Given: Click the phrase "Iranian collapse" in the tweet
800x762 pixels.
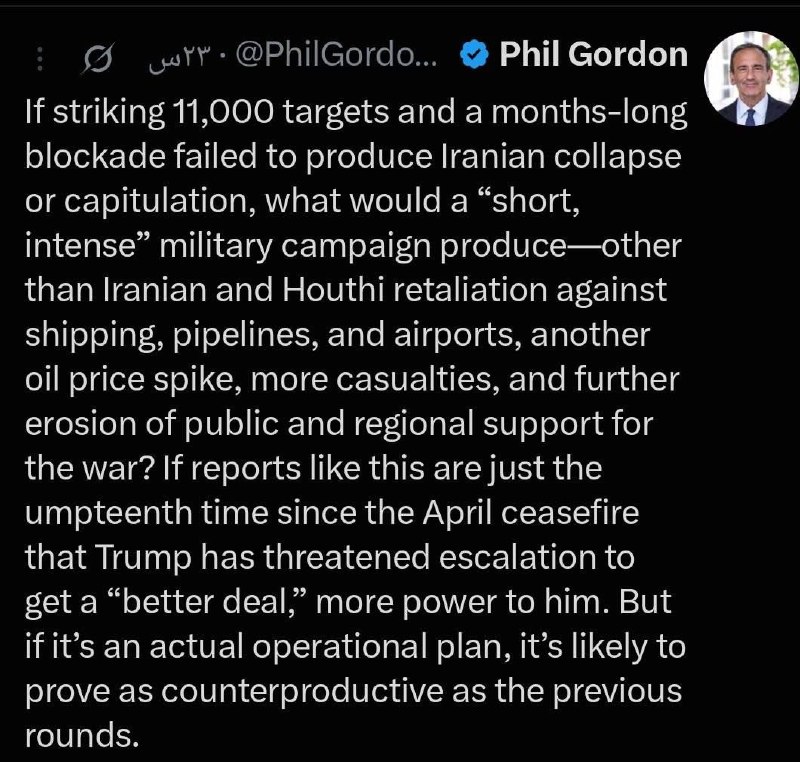Looking at the screenshot, I should pos(560,156).
